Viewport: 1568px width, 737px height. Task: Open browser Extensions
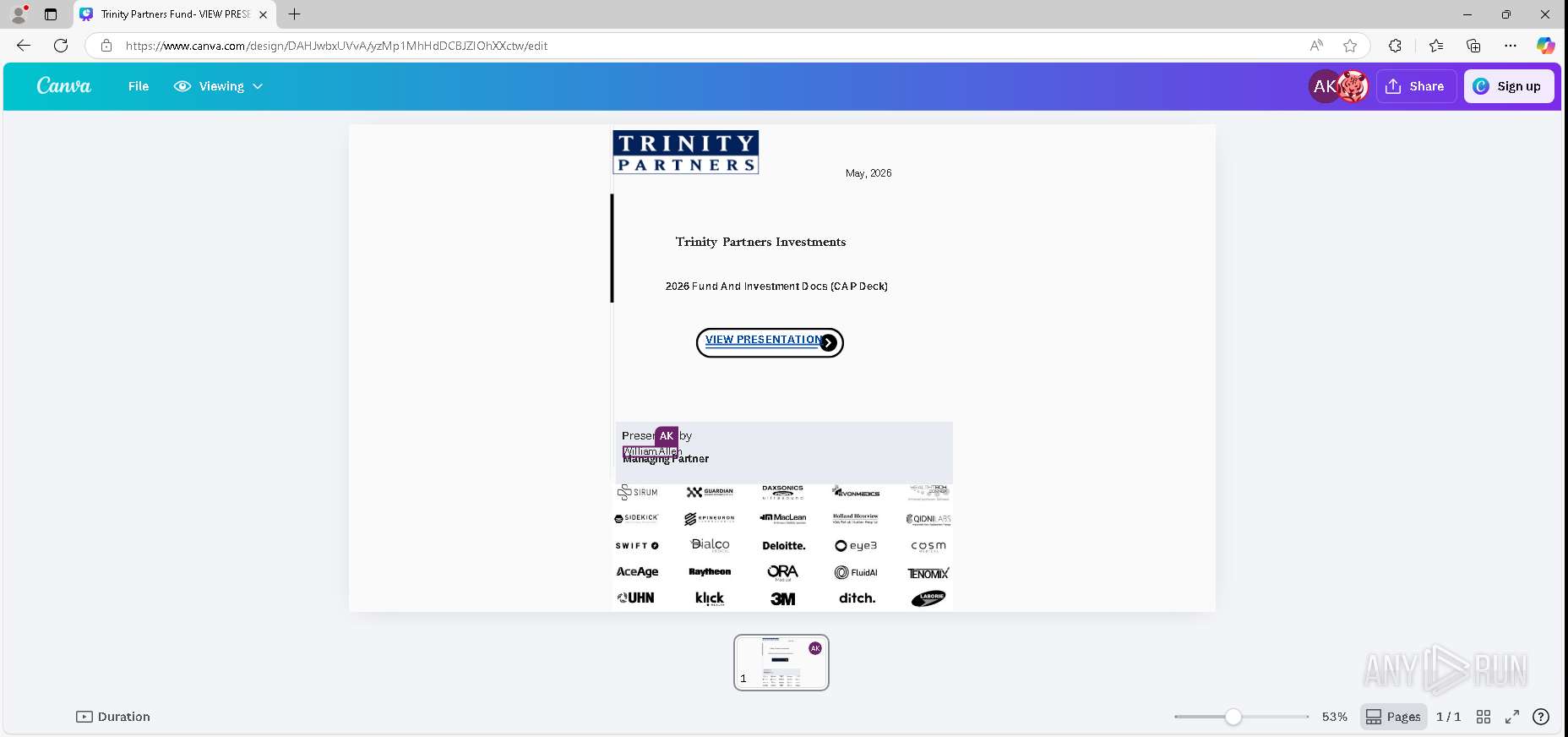point(1395,46)
